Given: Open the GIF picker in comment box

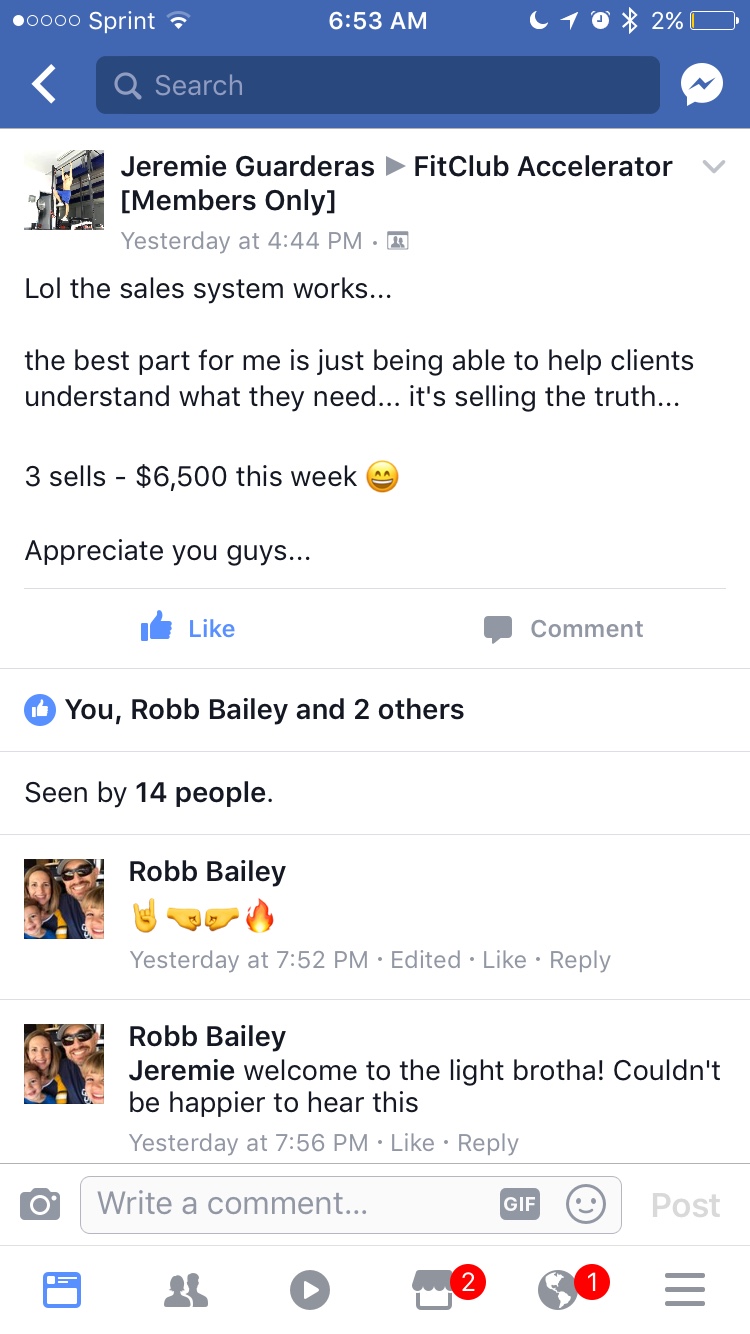Looking at the screenshot, I should click(x=520, y=1203).
